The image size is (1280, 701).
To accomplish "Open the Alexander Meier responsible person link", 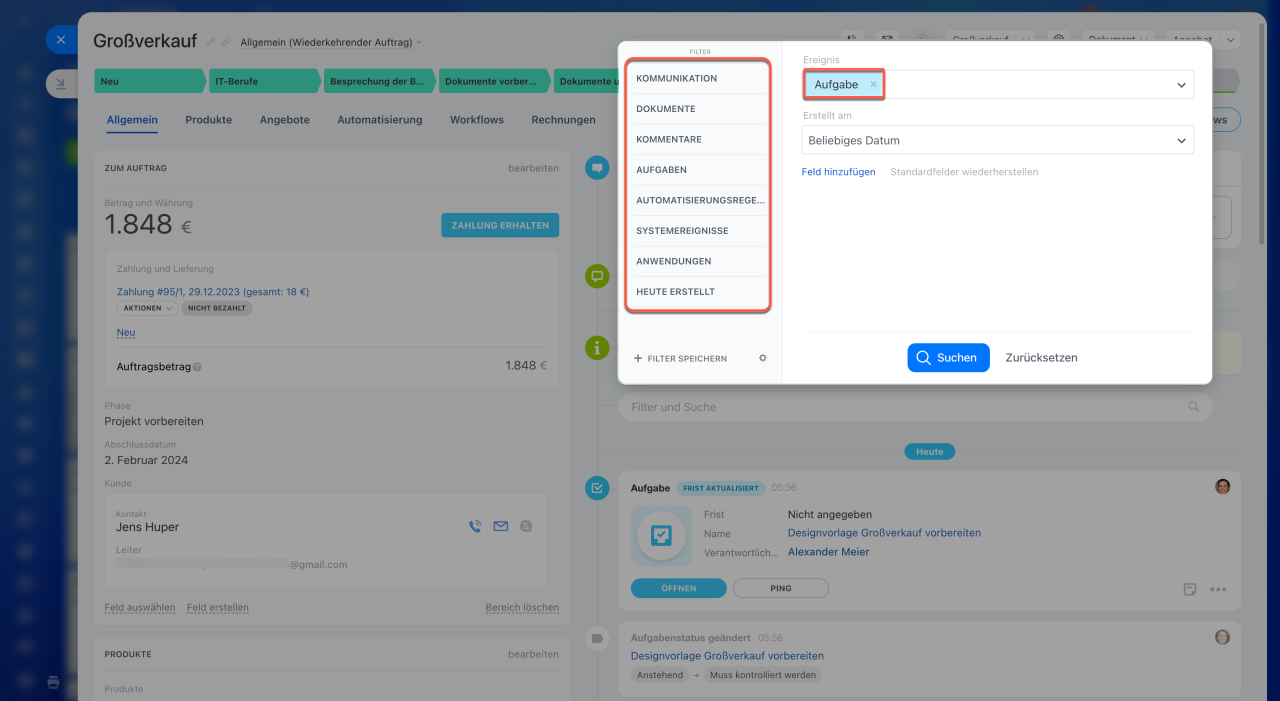I will 828,552.
